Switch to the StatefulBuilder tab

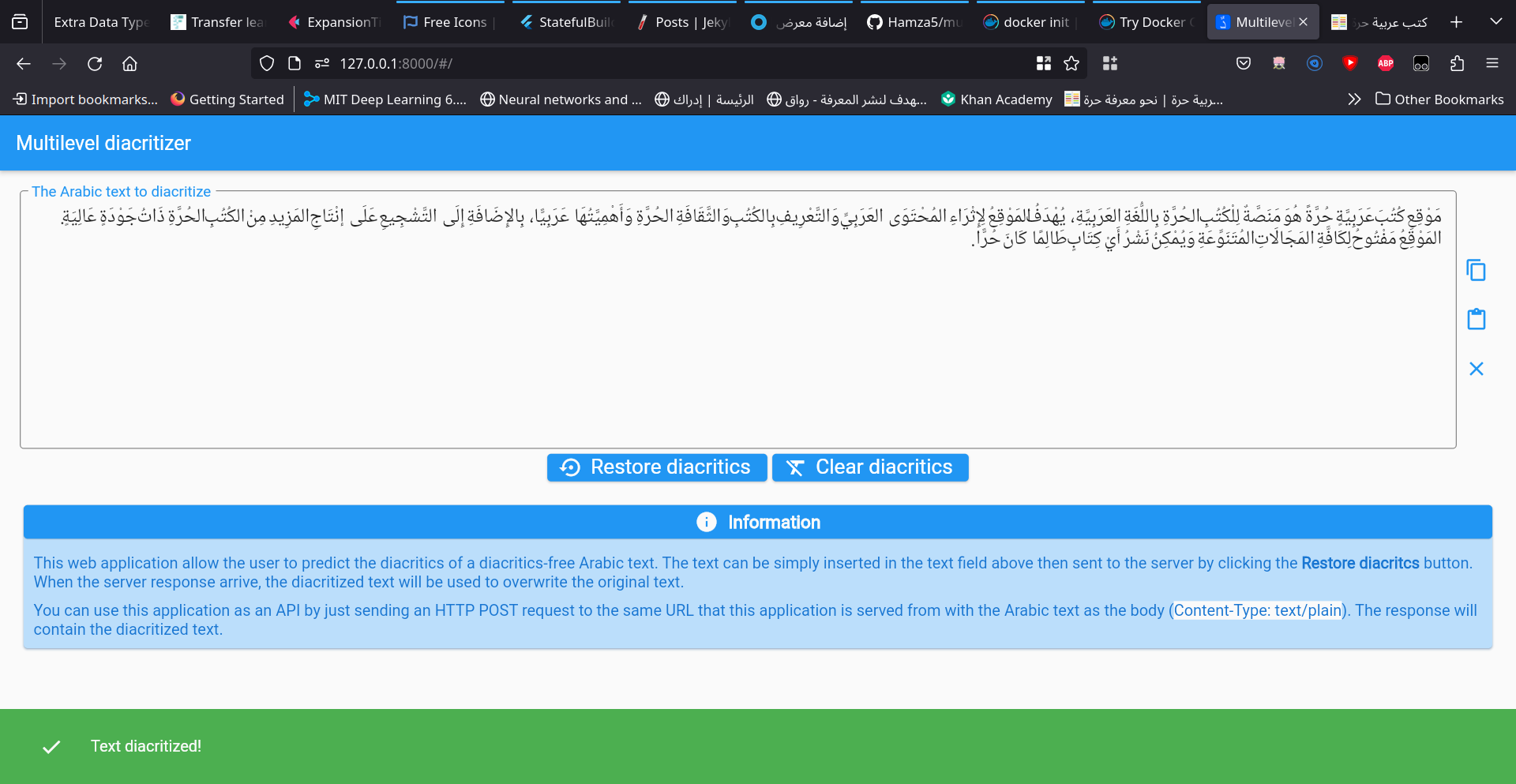567,22
